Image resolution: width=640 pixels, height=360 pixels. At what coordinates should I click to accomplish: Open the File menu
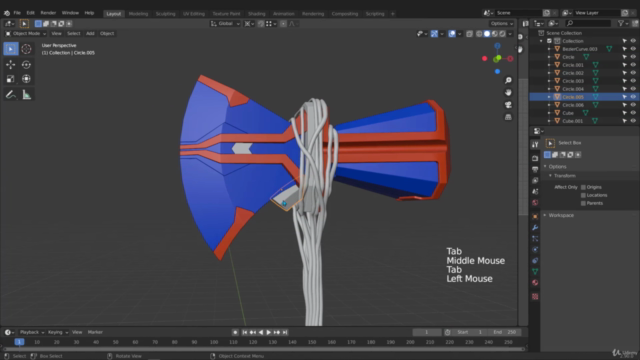(17, 13)
